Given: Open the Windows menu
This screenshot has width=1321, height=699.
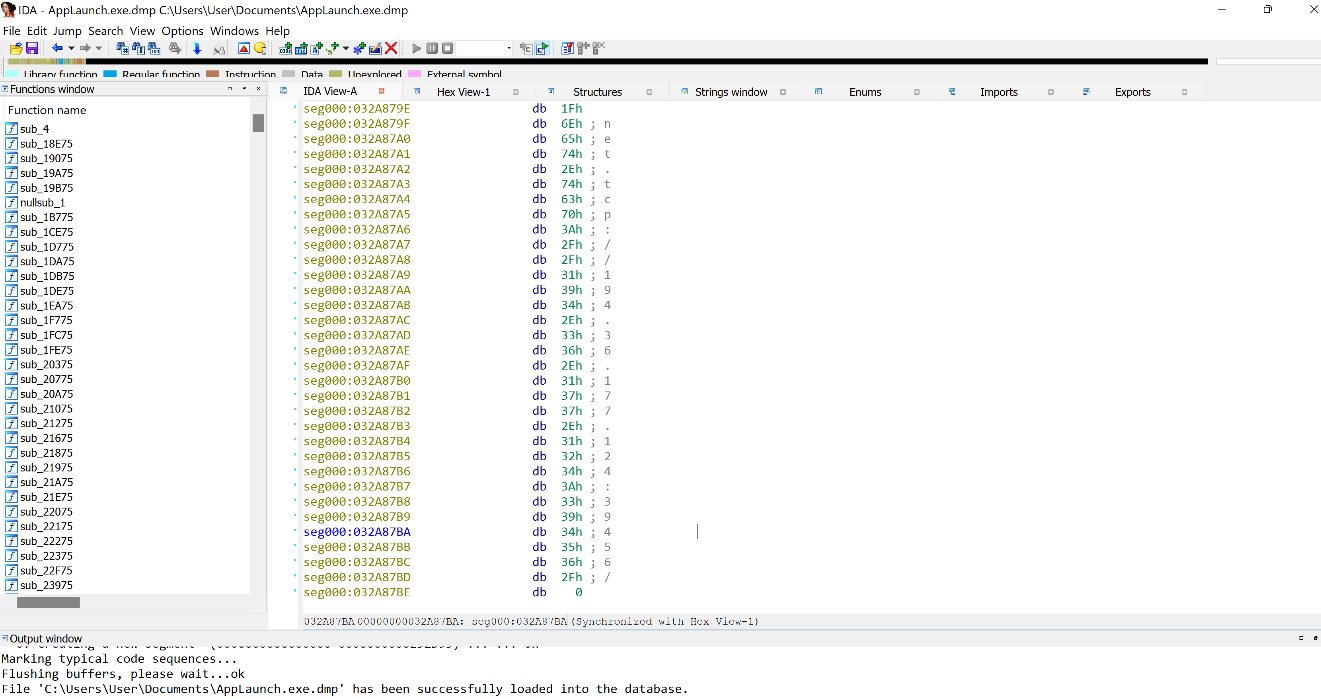Looking at the screenshot, I should 234,31.
